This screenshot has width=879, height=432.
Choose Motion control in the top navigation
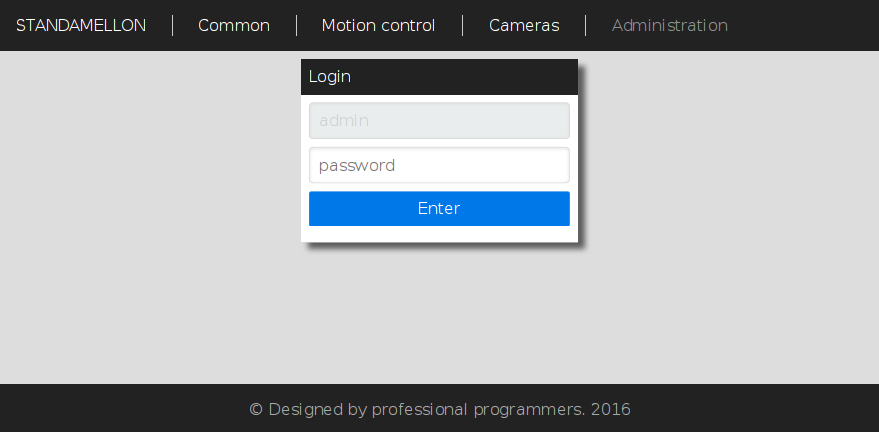(x=378, y=25)
